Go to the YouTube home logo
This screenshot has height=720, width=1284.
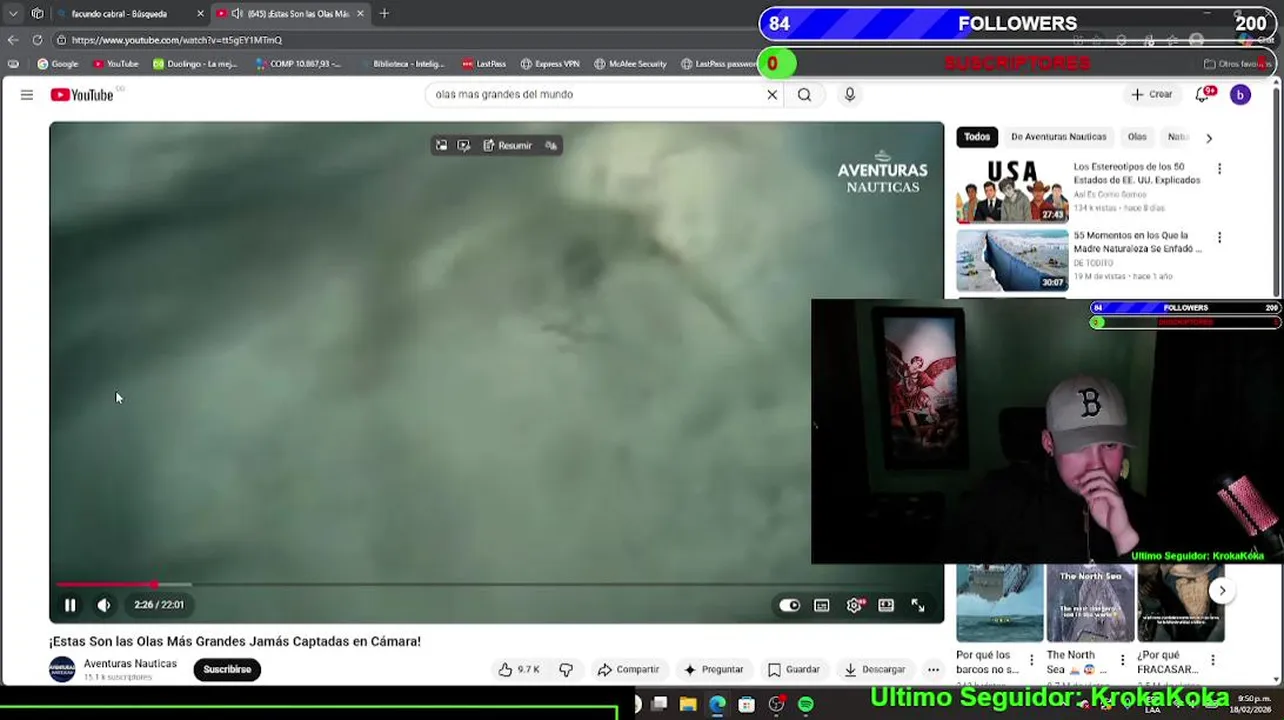(x=82, y=95)
